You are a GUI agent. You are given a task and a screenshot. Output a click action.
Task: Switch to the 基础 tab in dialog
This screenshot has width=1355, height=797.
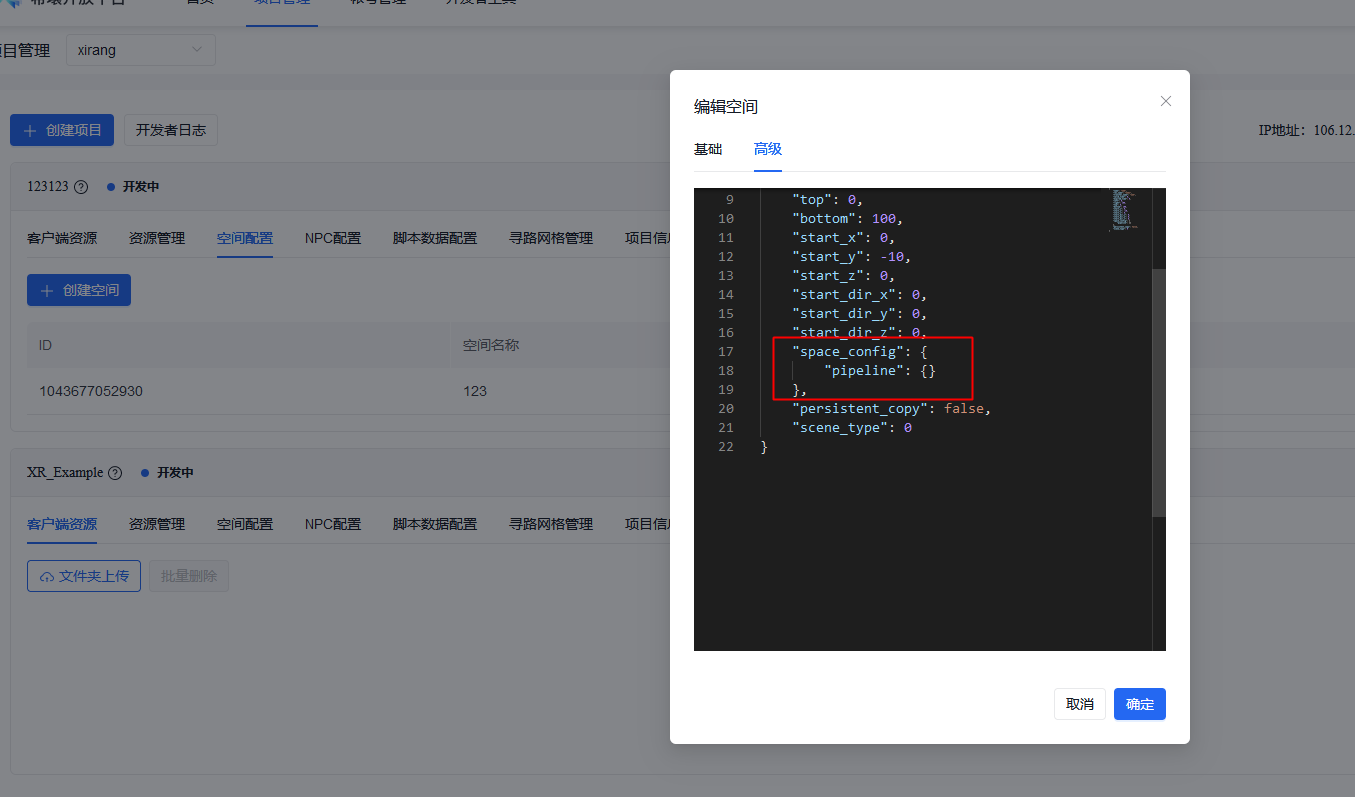(x=708, y=149)
